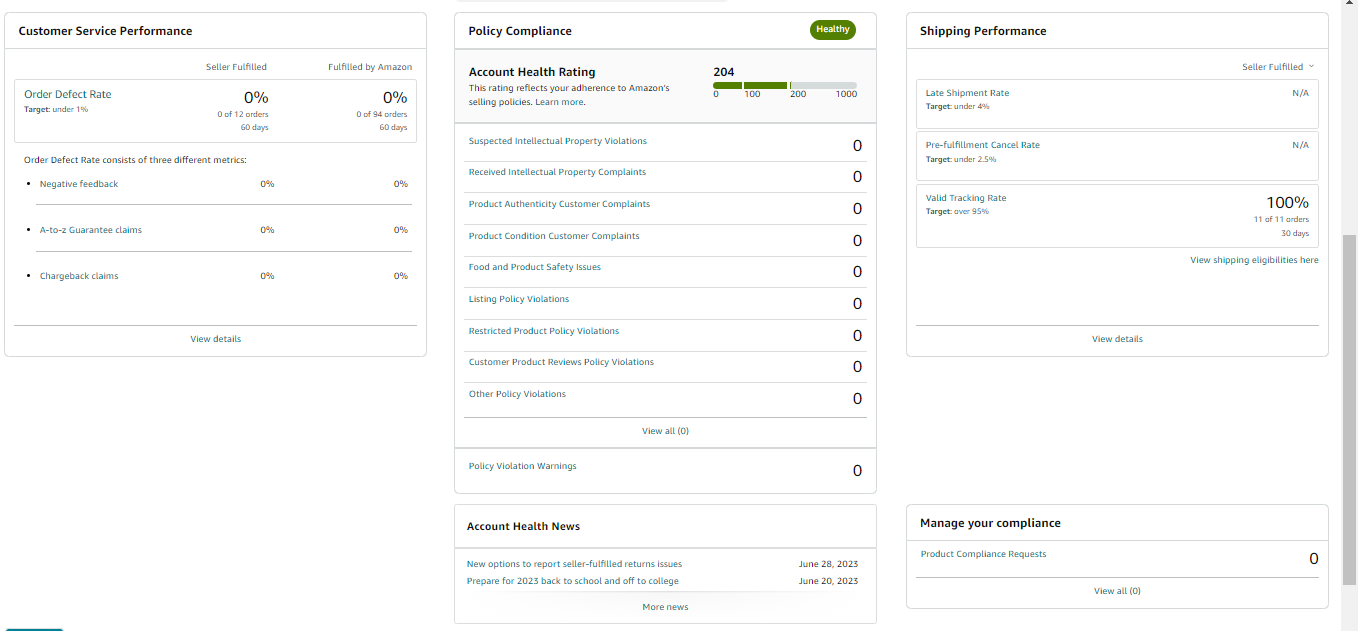The height and width of the screenshot is (631, 1358).
Task: Click the green Healthy status badge
Action: 833,30
